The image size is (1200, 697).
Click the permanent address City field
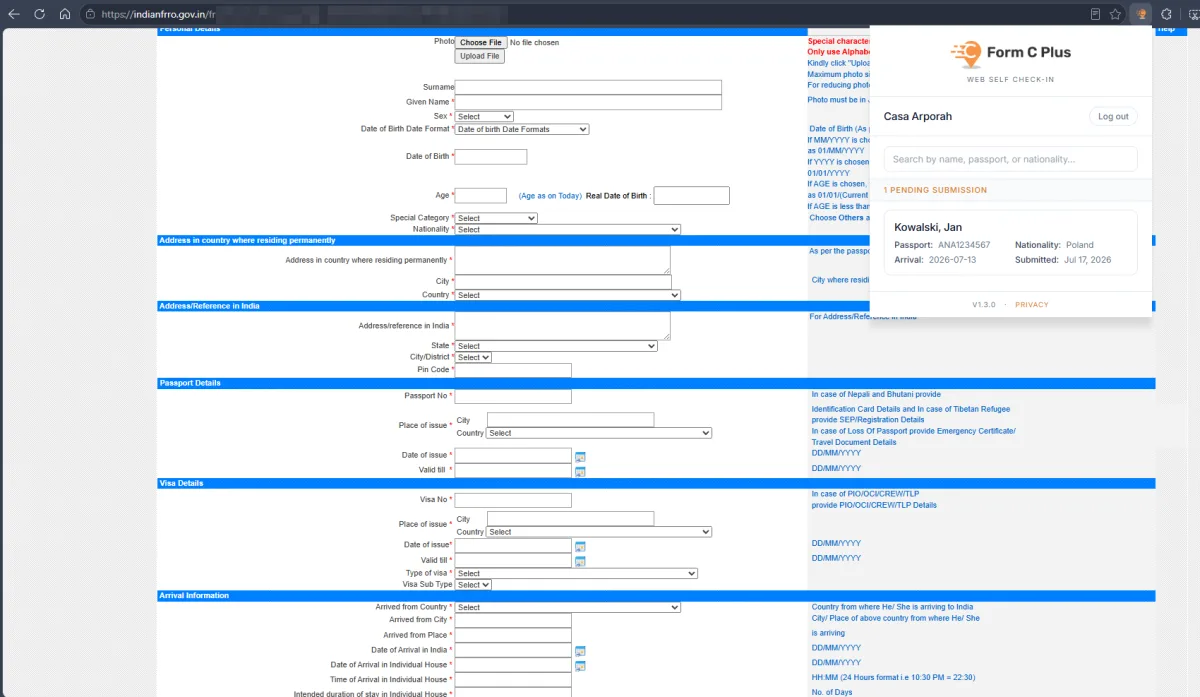[x=563, y=282]
